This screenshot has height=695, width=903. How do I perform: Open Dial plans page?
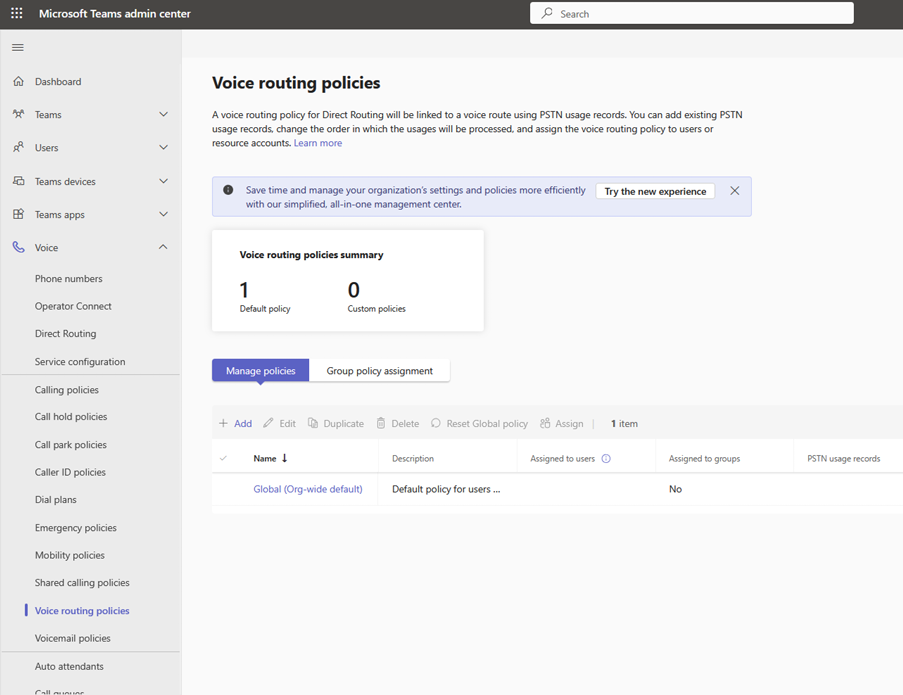[x=56, y=500]
